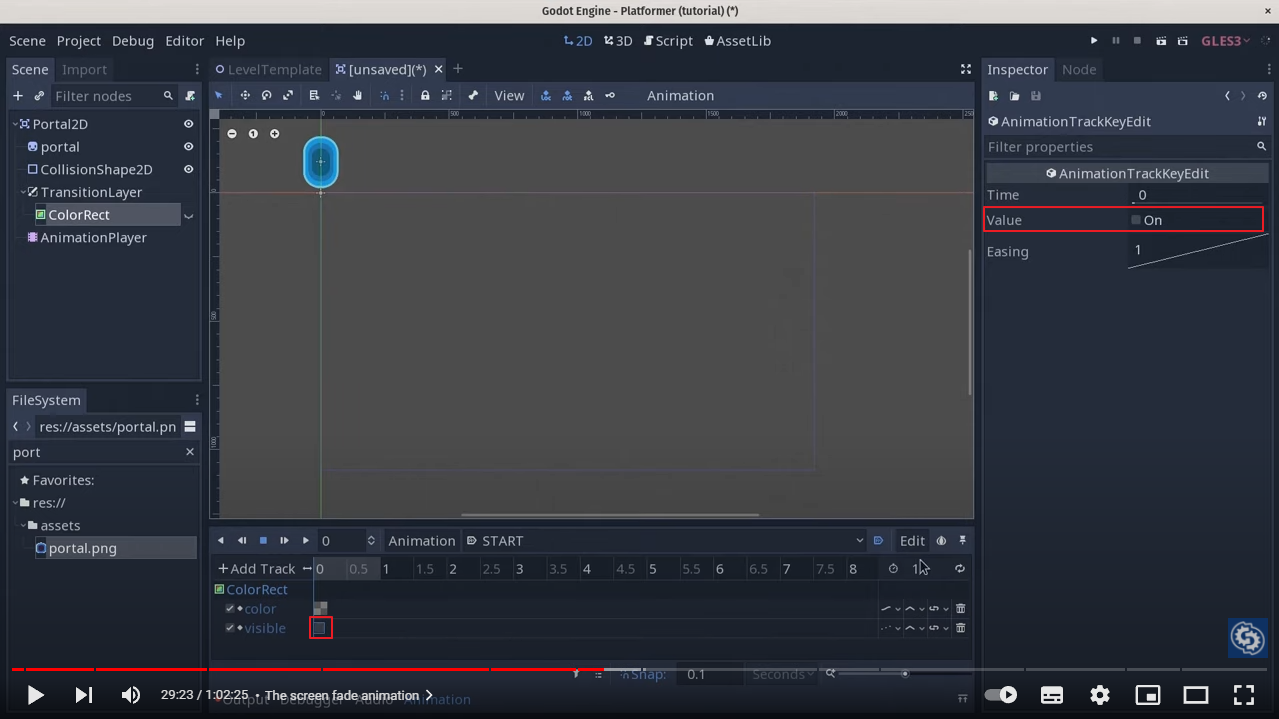
Task: Open the START animation dropdown
Action: click(x=664, y=540)
